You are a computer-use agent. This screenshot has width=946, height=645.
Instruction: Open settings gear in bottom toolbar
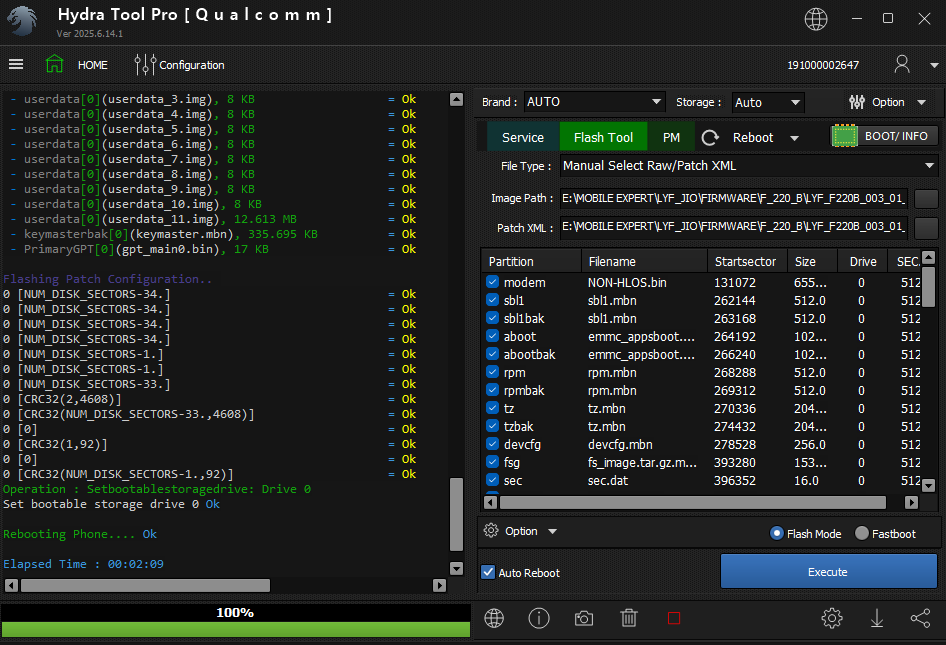point(832,618)
